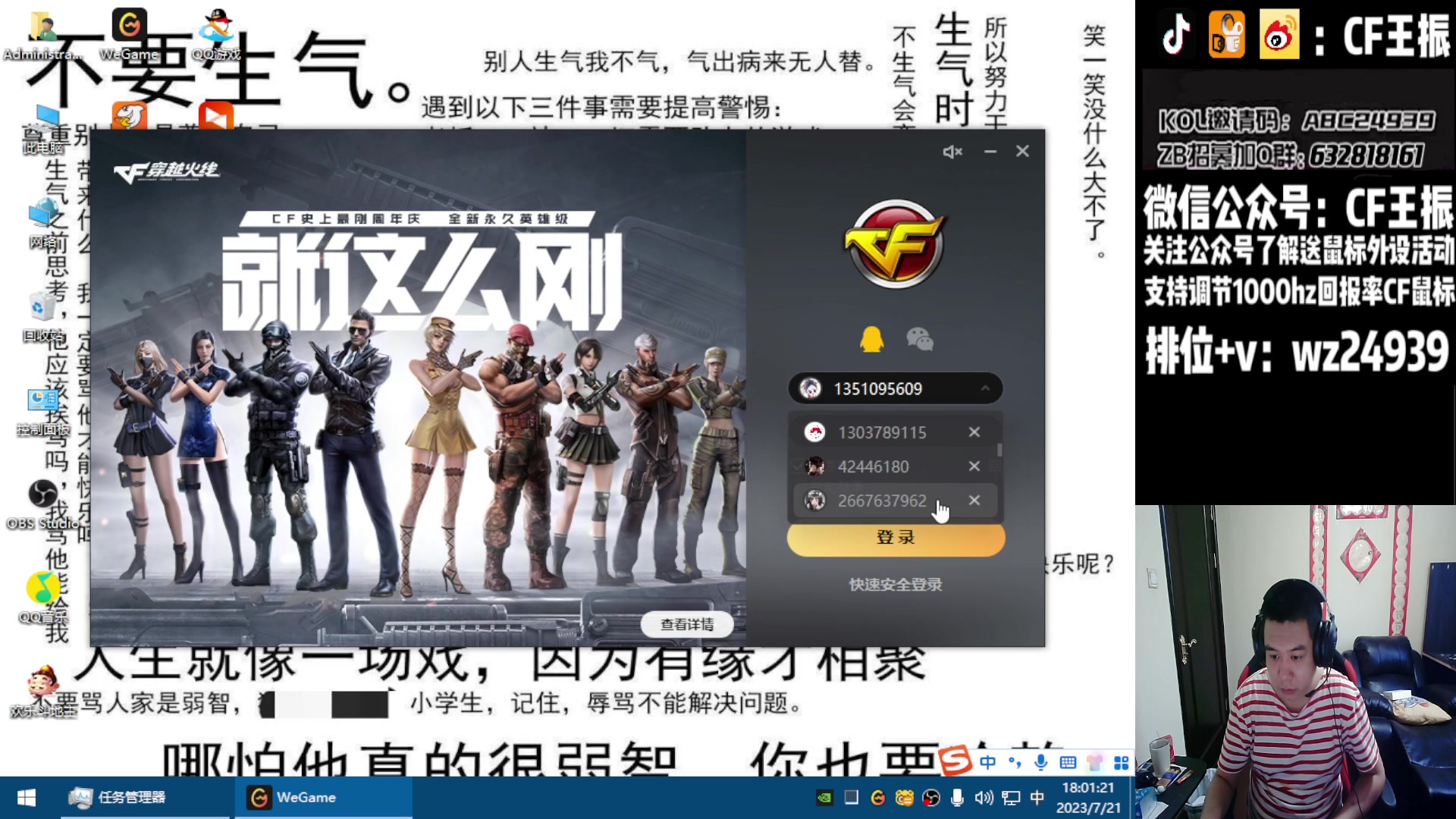Launch QQ音乐 from the desktop

(43, 599)
